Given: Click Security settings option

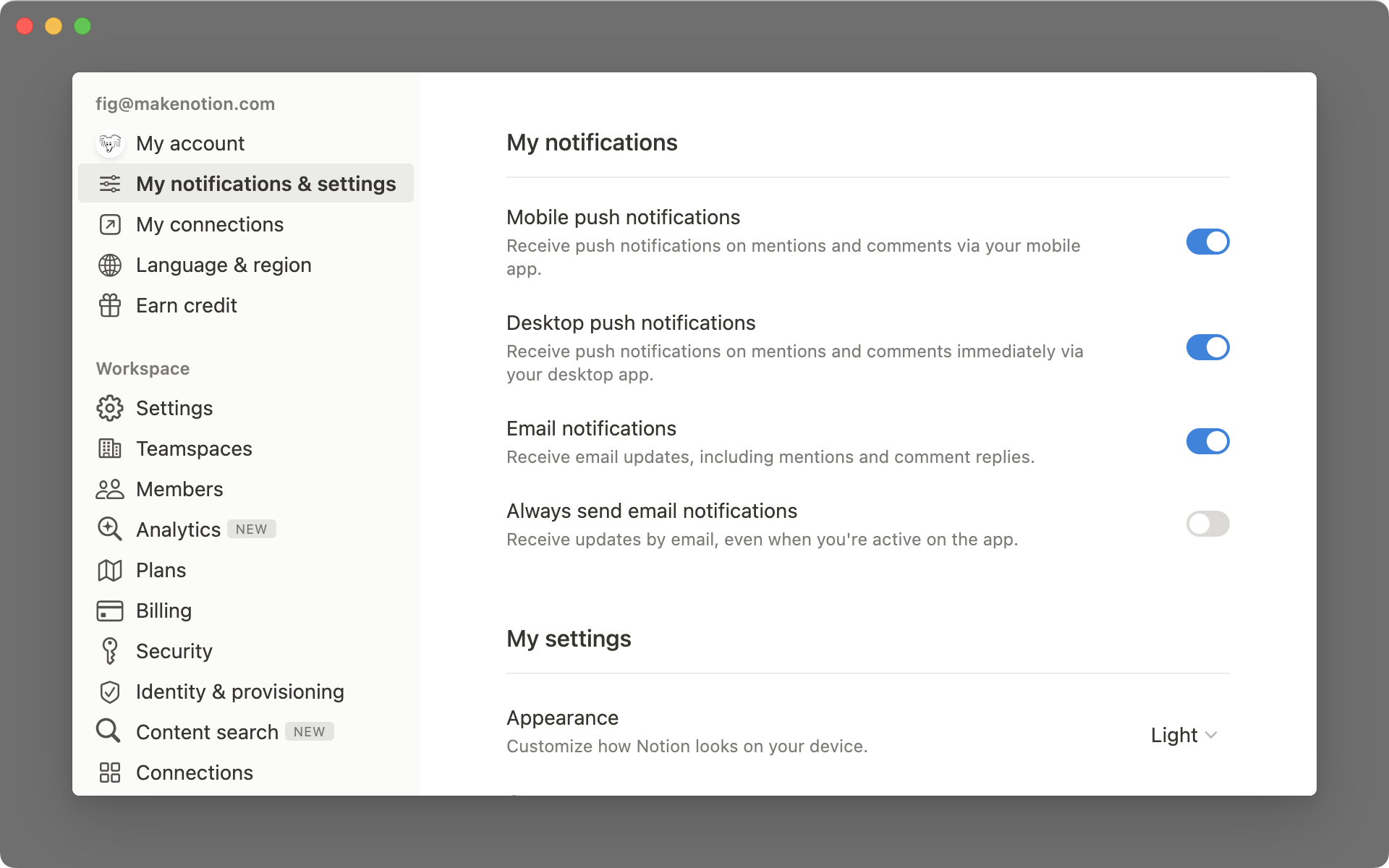Looking at the screenshot, I should [174, 651].
